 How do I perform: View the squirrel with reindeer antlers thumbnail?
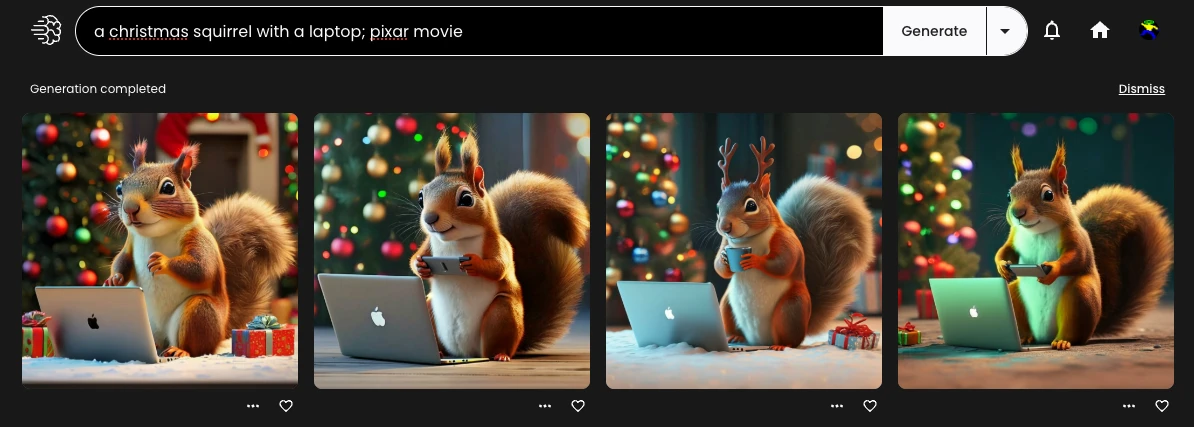tap(744, 250)
